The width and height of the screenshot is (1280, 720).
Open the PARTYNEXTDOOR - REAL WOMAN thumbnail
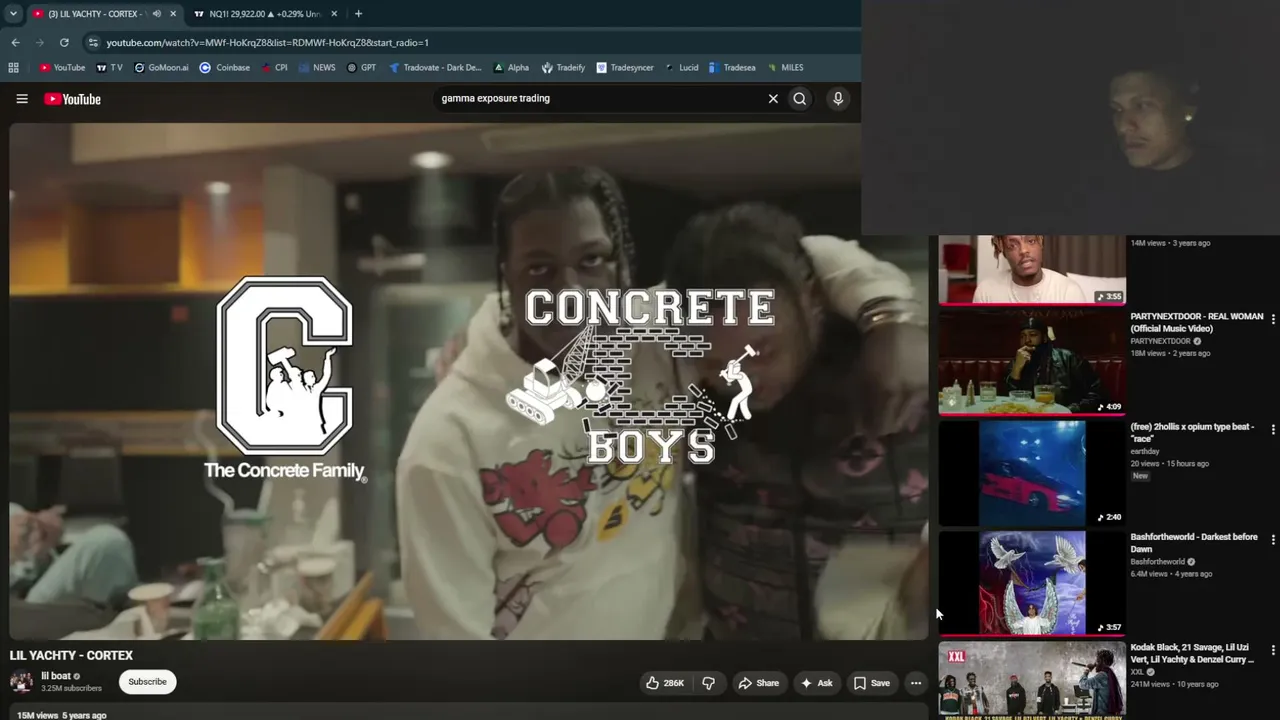coord(1032,361)
